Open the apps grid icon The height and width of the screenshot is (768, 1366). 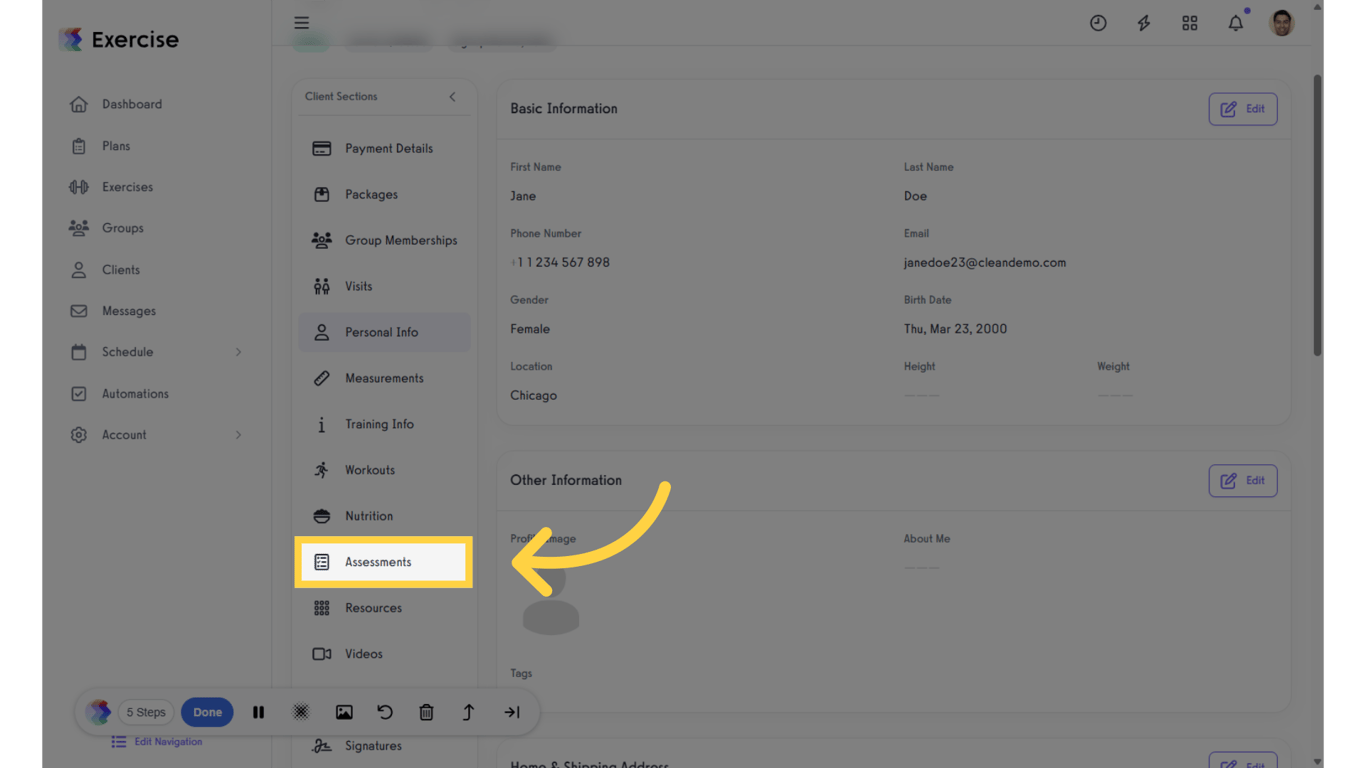1189,22
